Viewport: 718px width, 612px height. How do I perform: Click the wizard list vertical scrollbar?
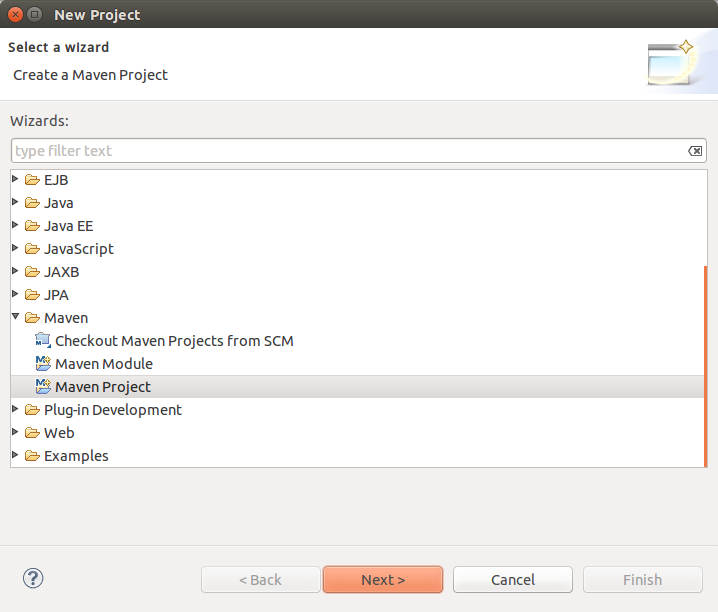(705, 366)
